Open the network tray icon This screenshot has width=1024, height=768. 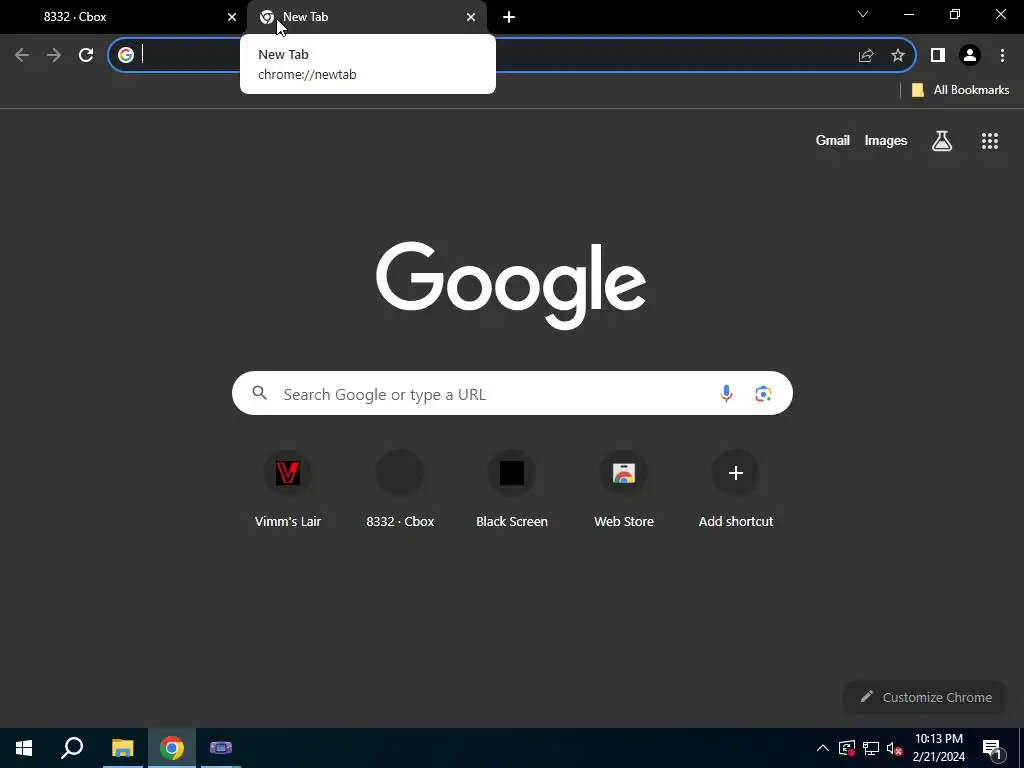click(871, 748)
